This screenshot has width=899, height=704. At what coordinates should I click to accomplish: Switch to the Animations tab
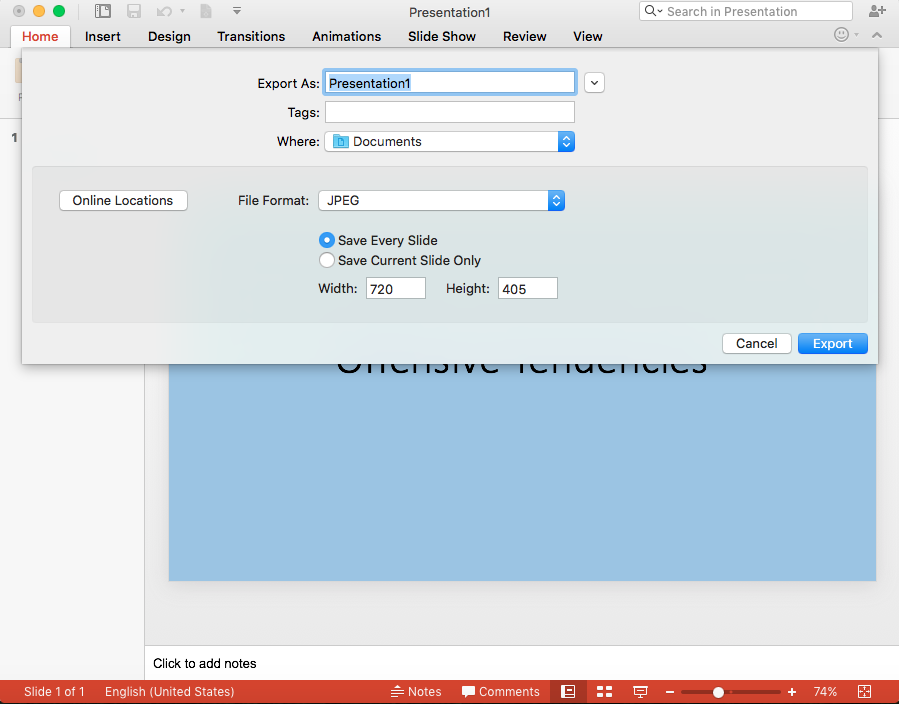click(x=346, y=36)
